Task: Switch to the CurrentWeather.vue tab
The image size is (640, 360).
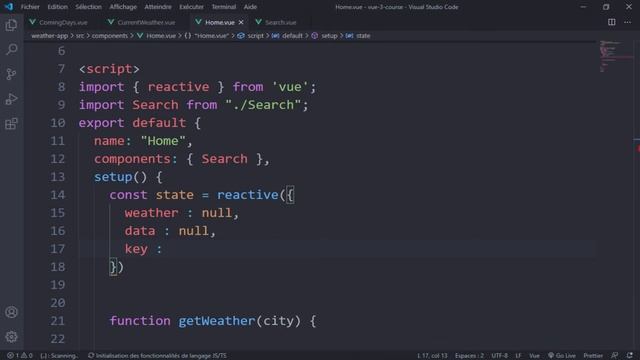Action: 142,22
